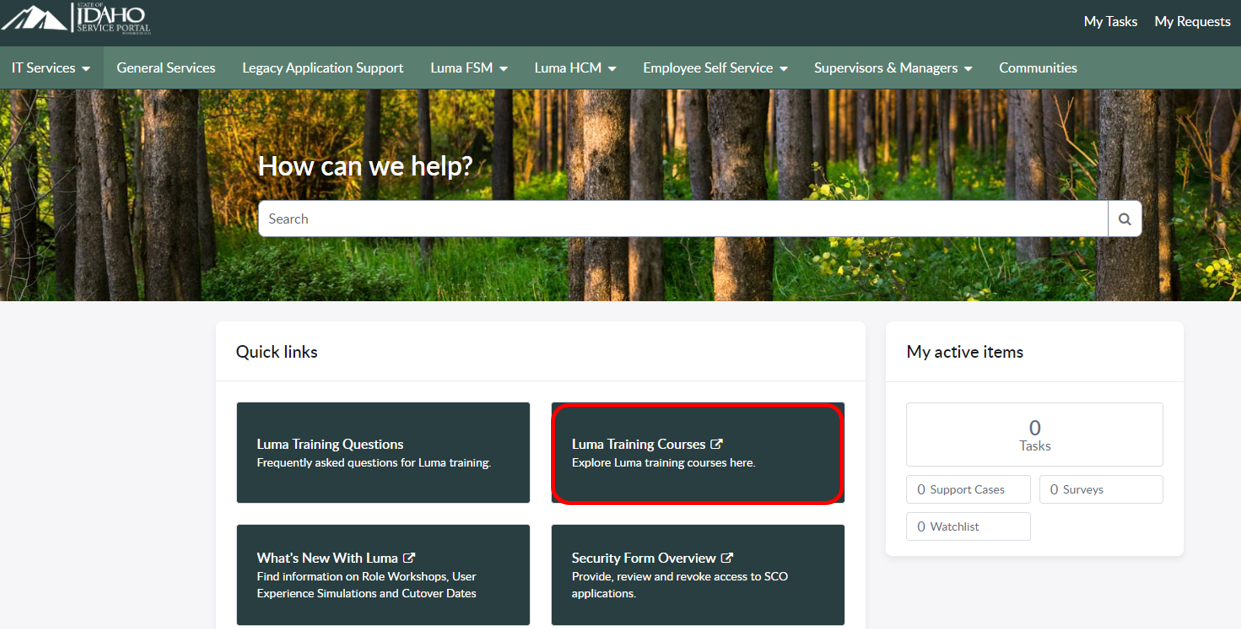
Task: Expand the IT Services dropdown menu
Action: pyautogui.click(x=51, y=68)
